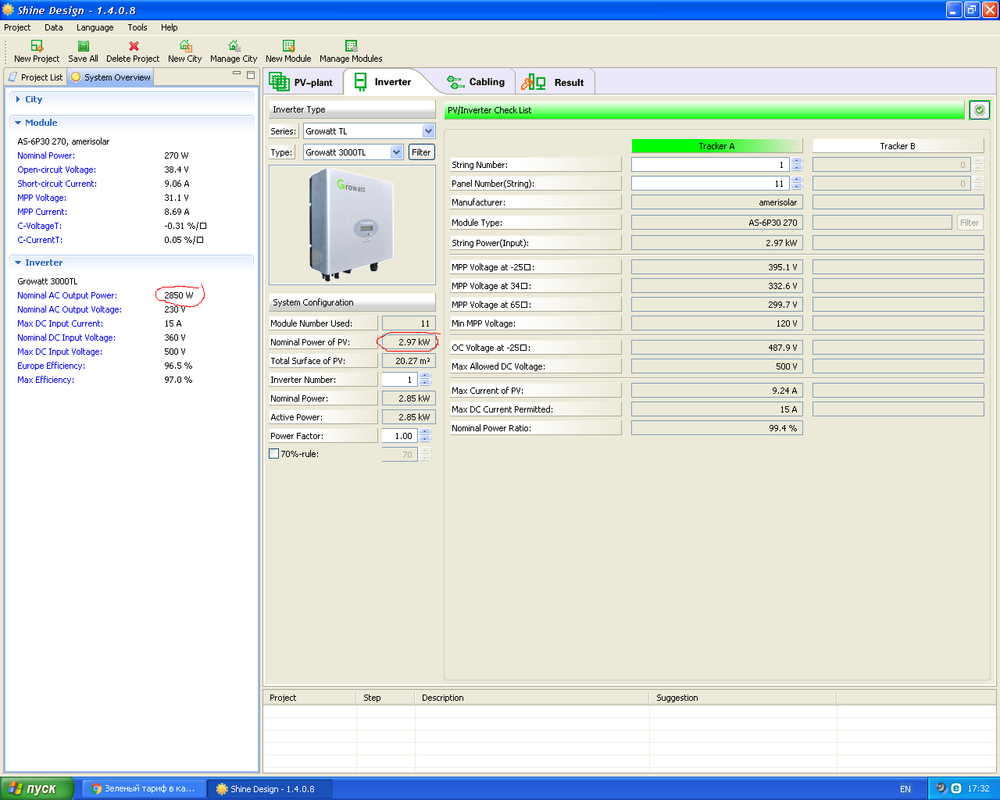Enable the 70%-rule checkbox
The height and width of the screenshot is (800, 1000).
pyautogui.click(x=274, y=454)
